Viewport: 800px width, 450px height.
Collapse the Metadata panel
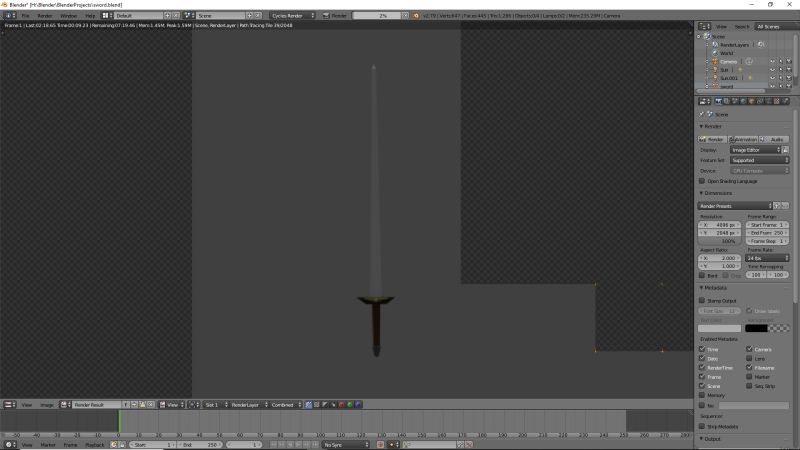click(713, 288)
